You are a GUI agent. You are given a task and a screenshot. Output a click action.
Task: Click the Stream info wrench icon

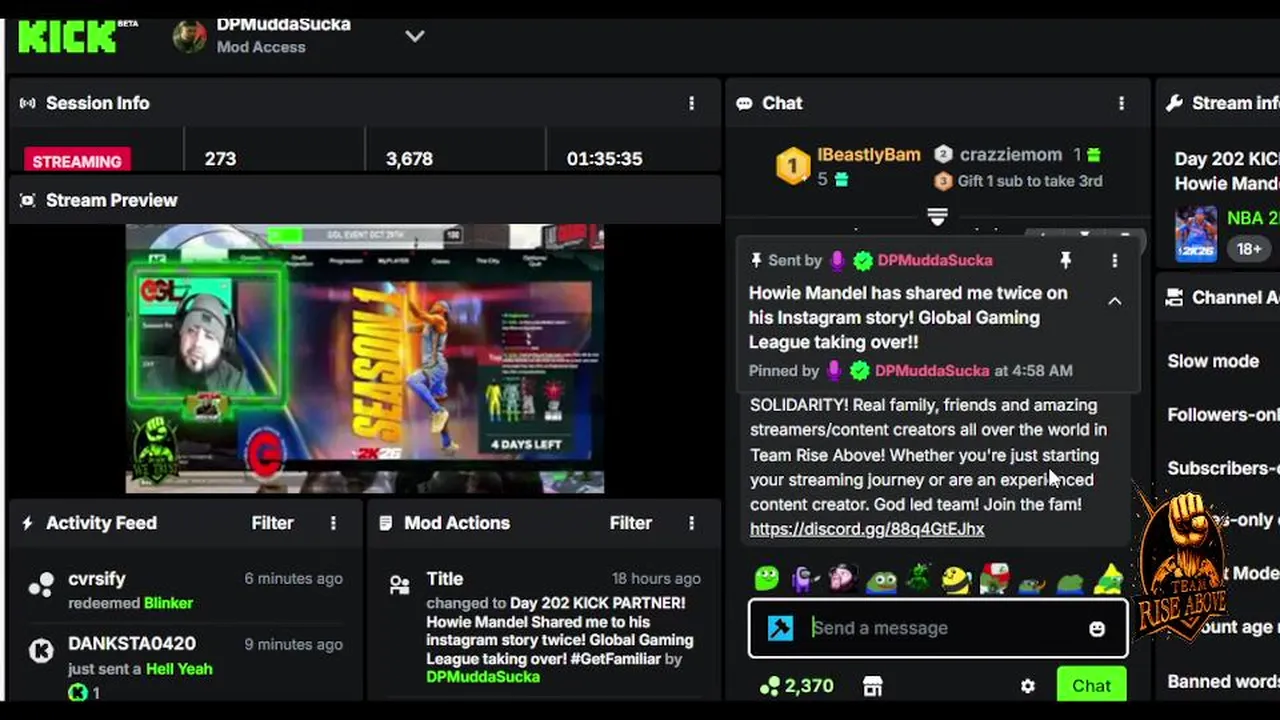1175,103
